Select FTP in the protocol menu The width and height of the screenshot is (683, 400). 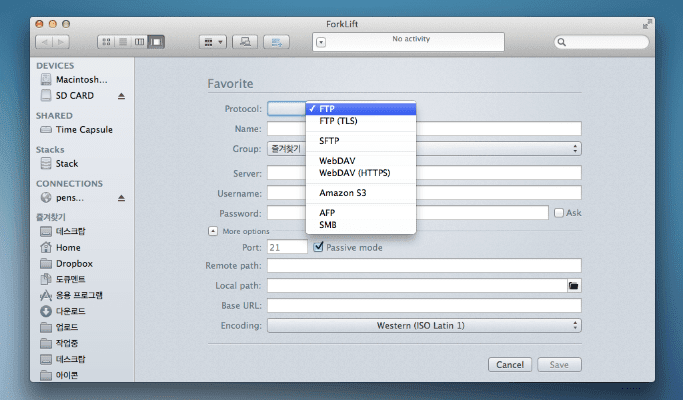point(361,109)
